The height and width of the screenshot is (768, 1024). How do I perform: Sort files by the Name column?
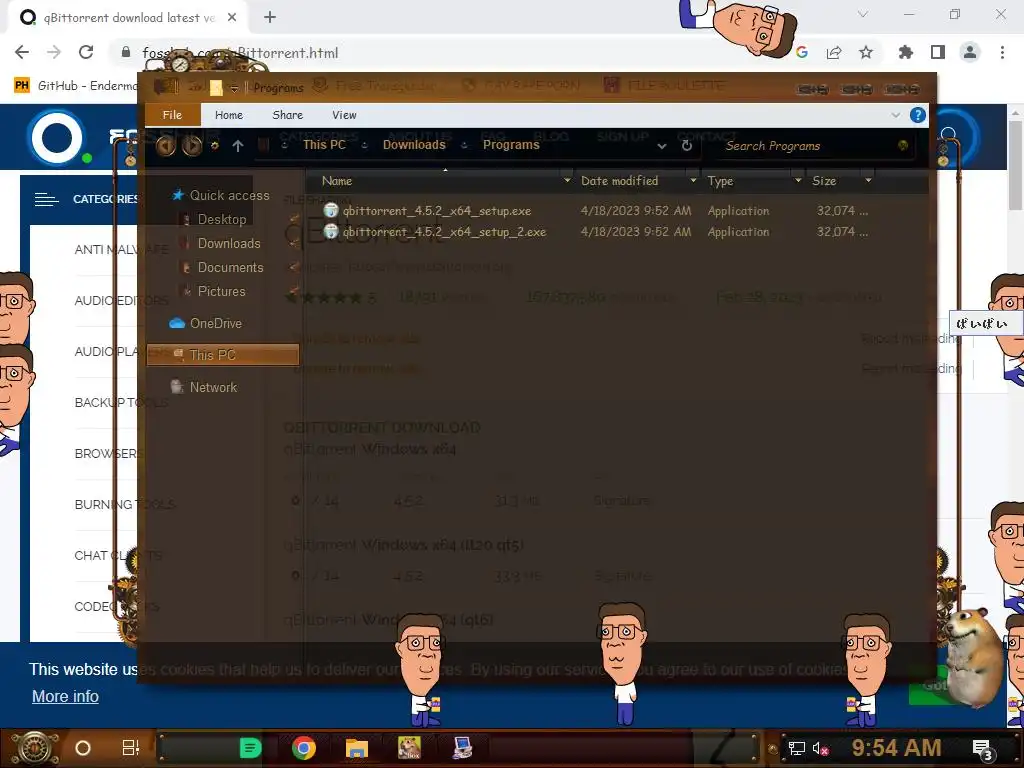(x=337, y=181)
